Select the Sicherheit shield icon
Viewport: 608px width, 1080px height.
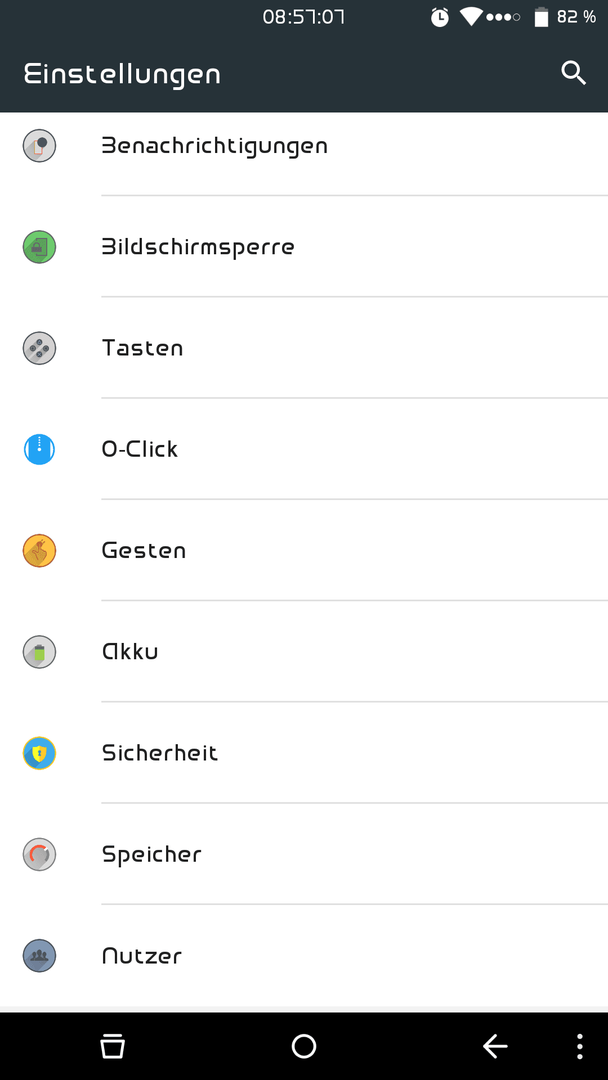tap(39, 753)
